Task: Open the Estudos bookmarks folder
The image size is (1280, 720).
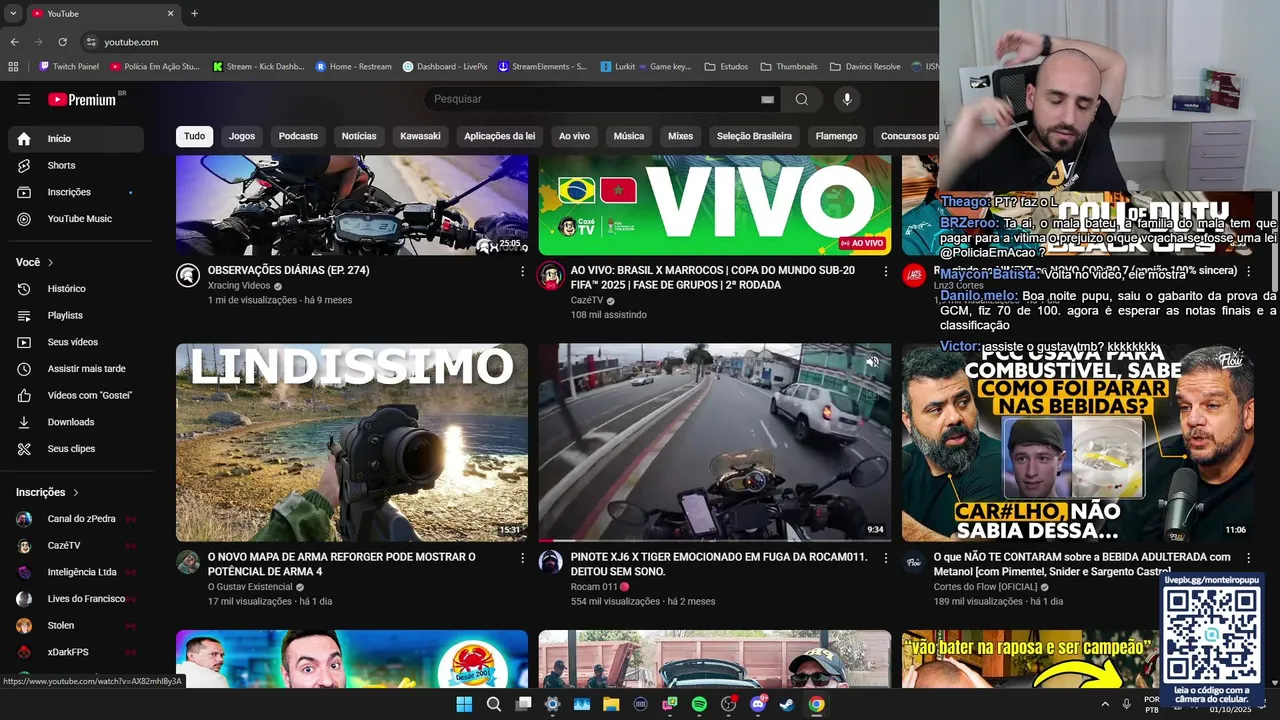Action: click(726, 67)
